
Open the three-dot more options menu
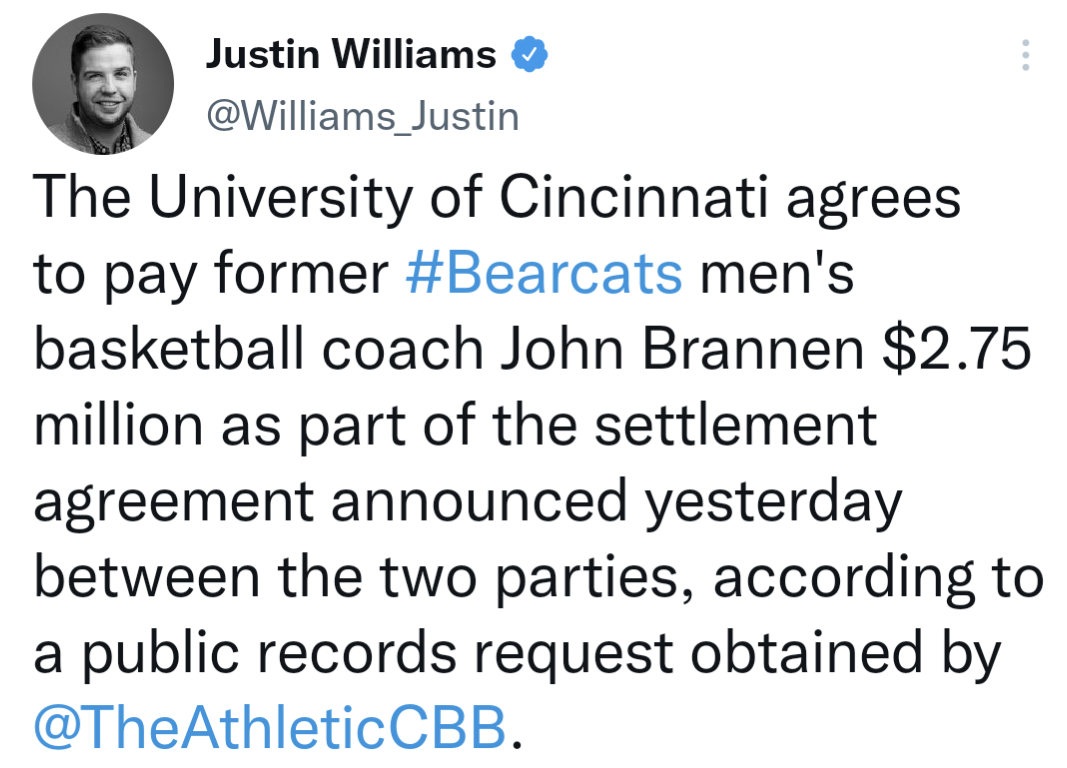coord(1025,55)
